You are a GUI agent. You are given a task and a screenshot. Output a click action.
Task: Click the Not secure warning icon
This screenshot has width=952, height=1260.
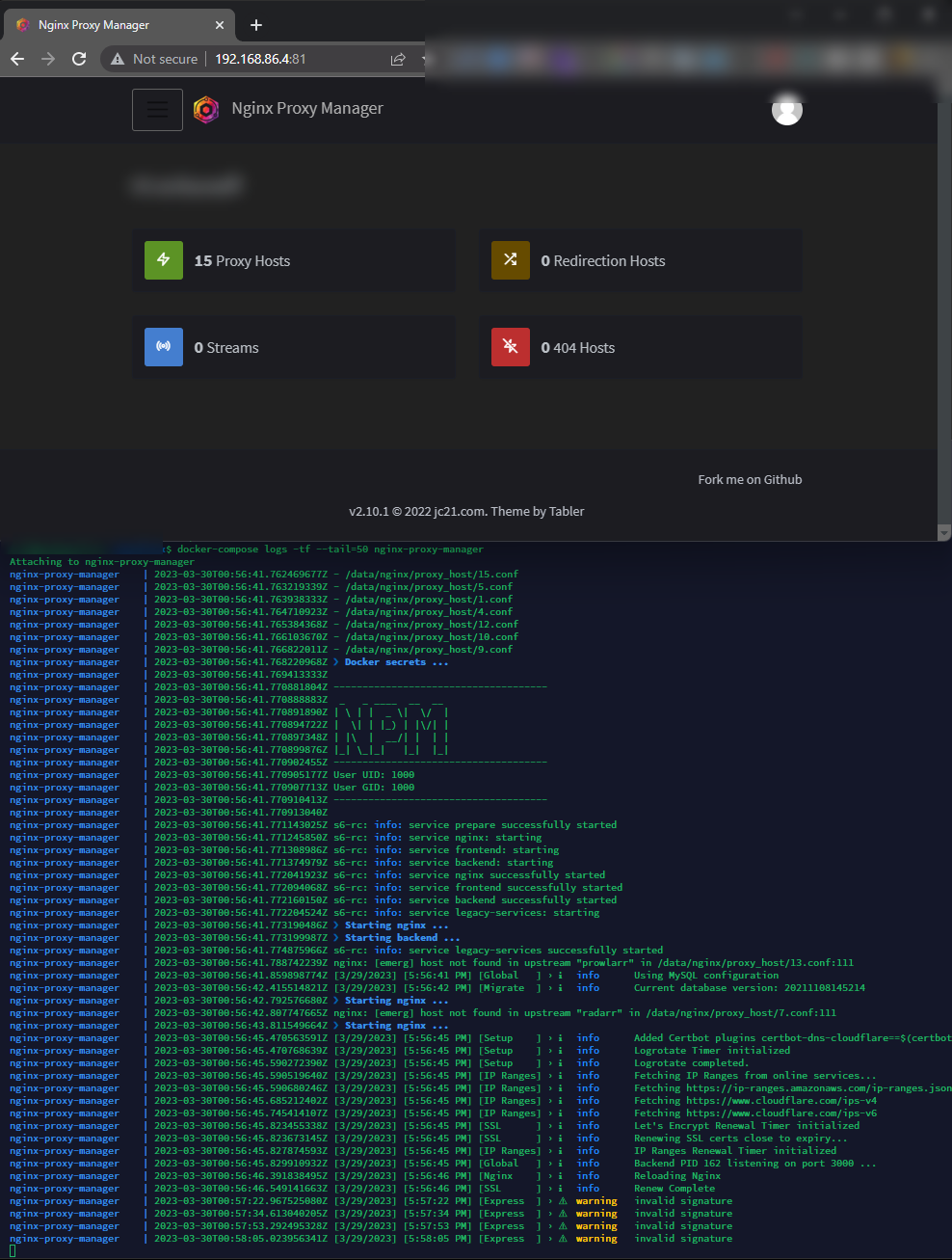point(116,59)
